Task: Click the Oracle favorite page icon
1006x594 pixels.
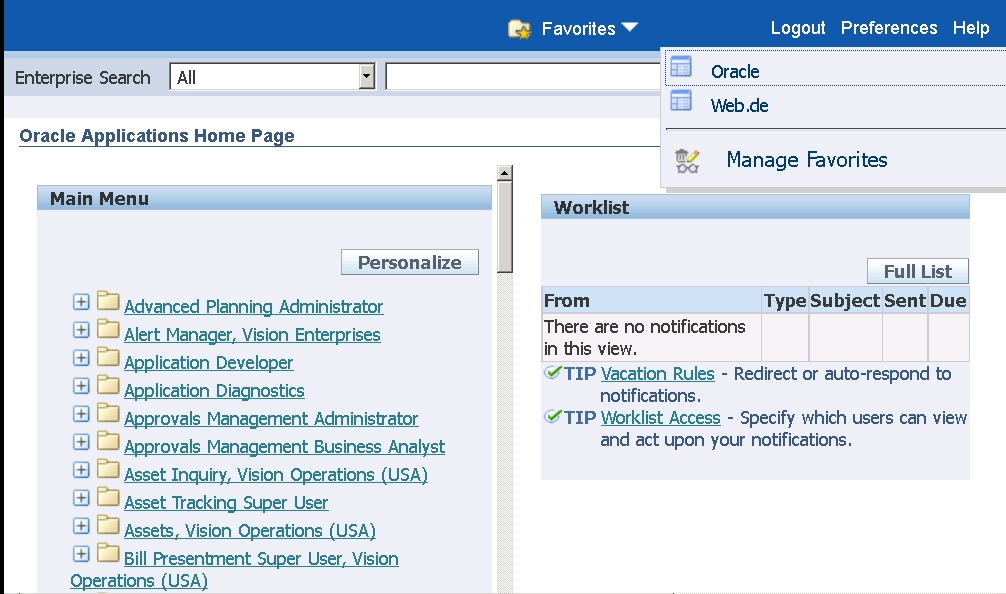Action: pyautogui.click(x=681, y=67)
